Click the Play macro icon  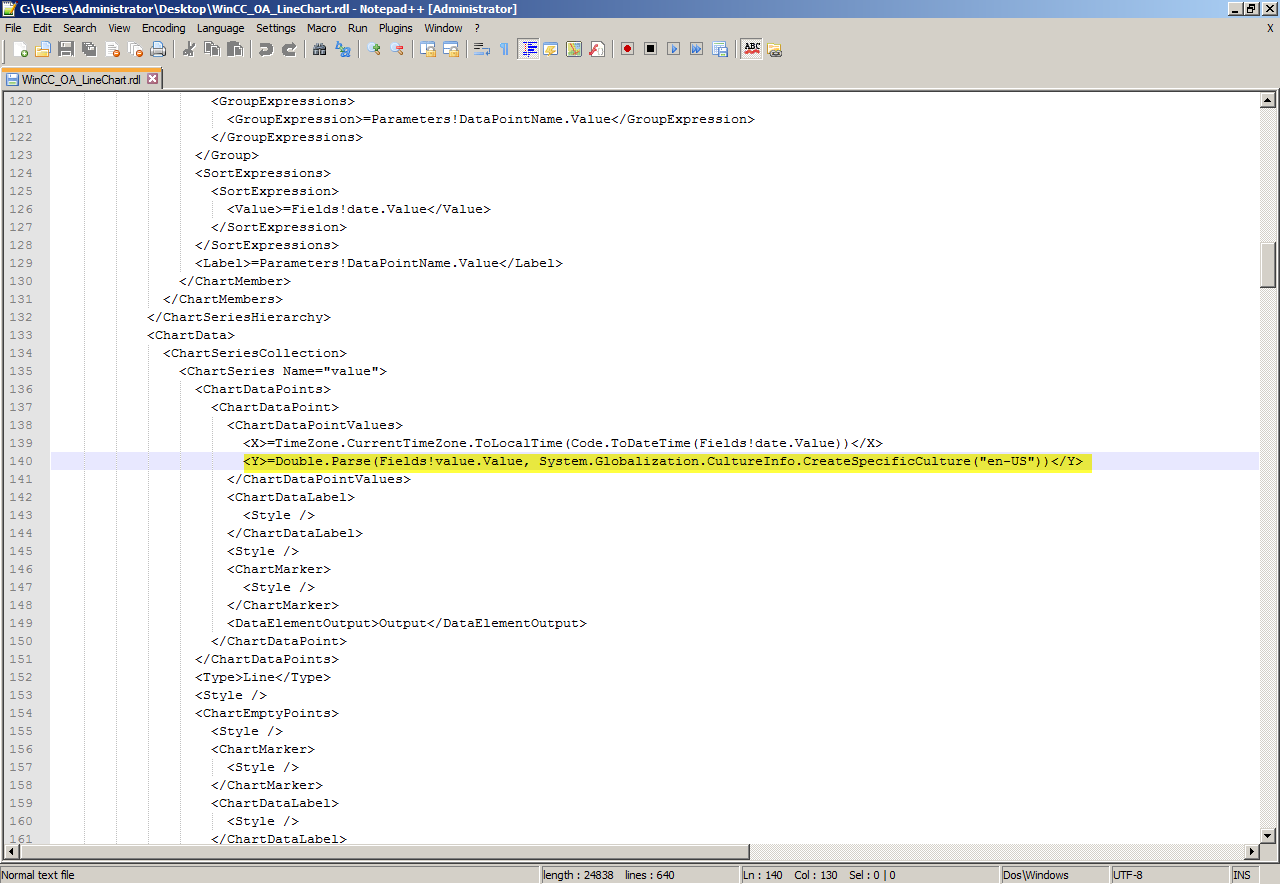click(x=673, y=49)
